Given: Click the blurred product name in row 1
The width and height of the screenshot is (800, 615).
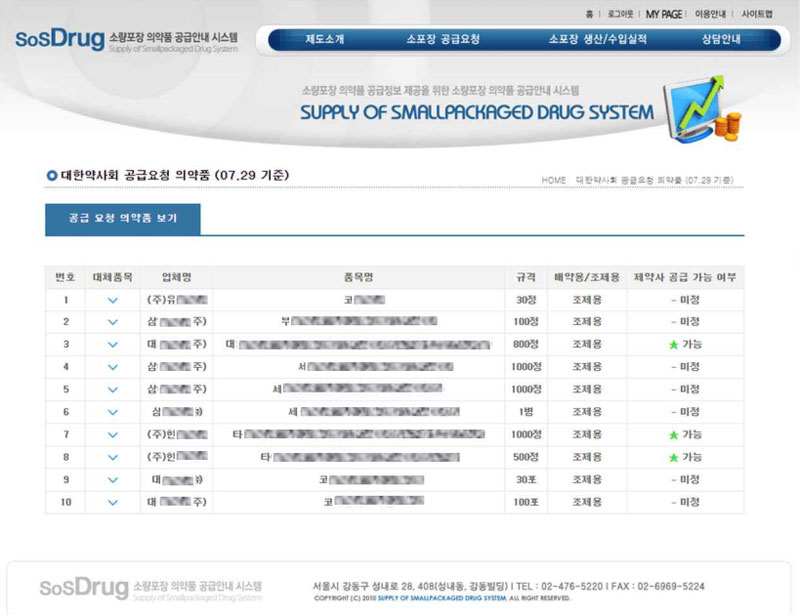Looking at the screenshot, I should click(364, 300).
